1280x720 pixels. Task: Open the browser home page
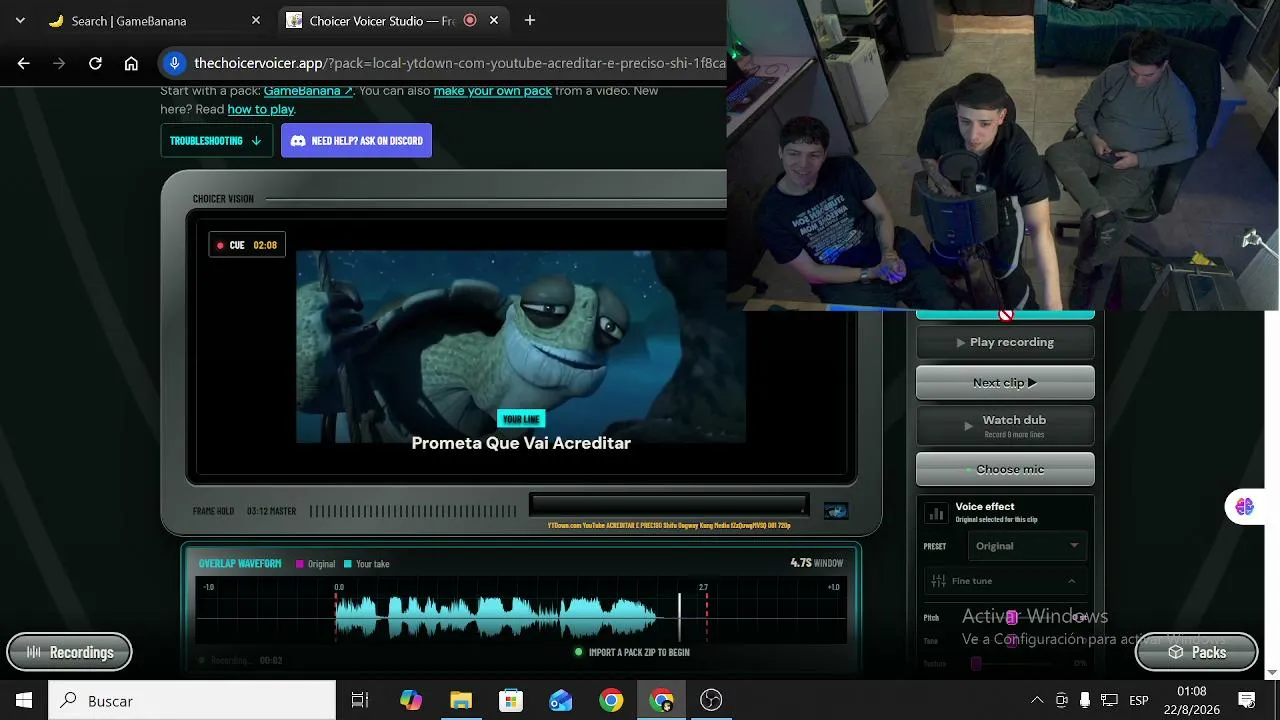tap(131, 63)
